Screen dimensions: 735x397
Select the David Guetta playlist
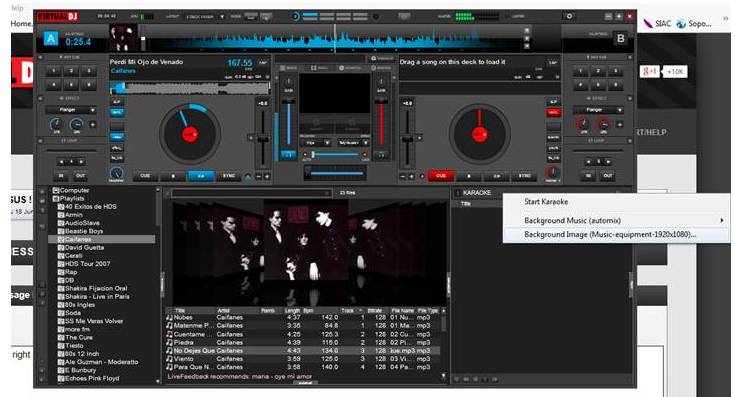click(84, 247)
